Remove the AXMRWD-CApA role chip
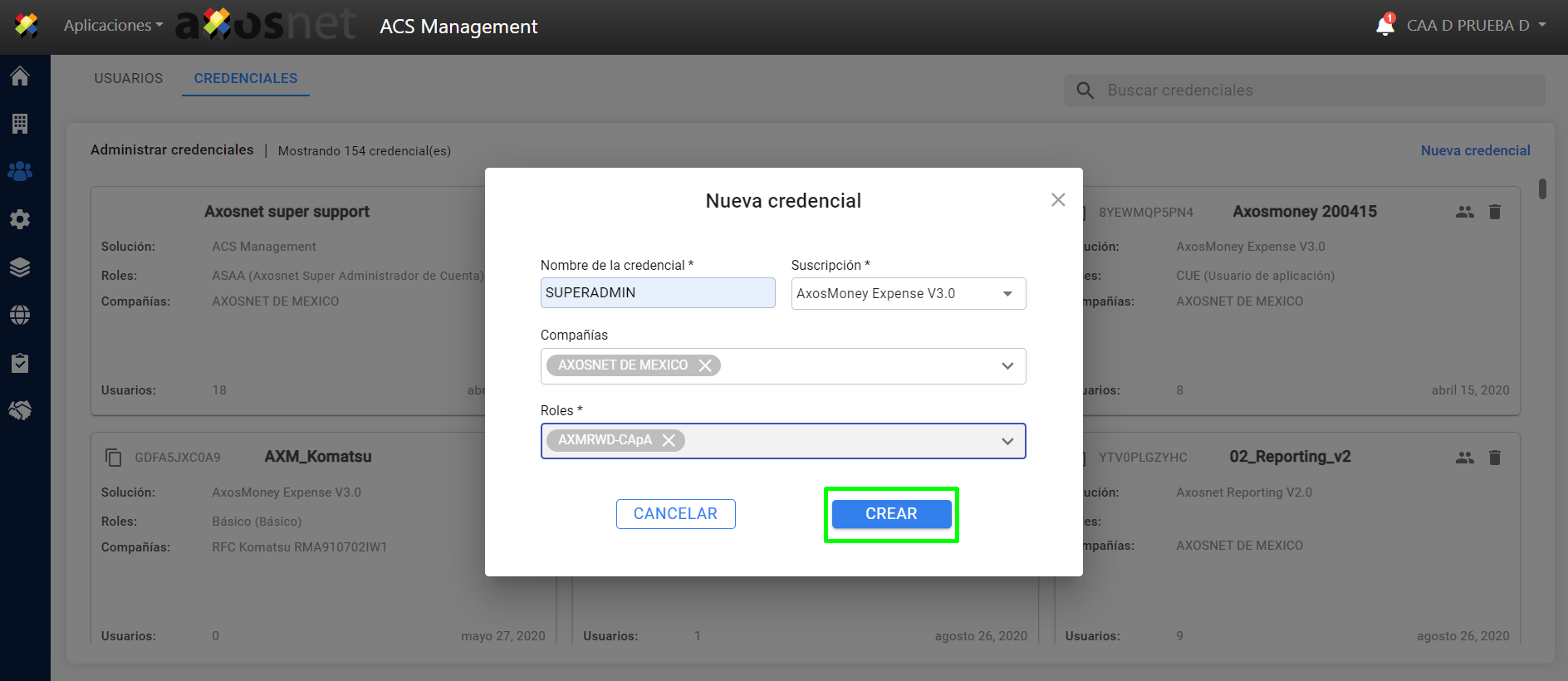Screen dimensions: 1568x681 [669, 440]
